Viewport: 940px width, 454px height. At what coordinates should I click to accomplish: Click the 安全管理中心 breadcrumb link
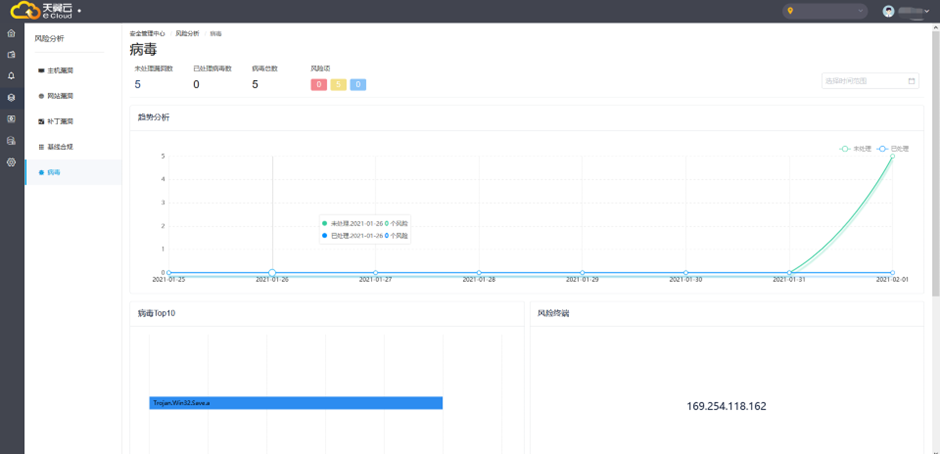pos(147,33)
